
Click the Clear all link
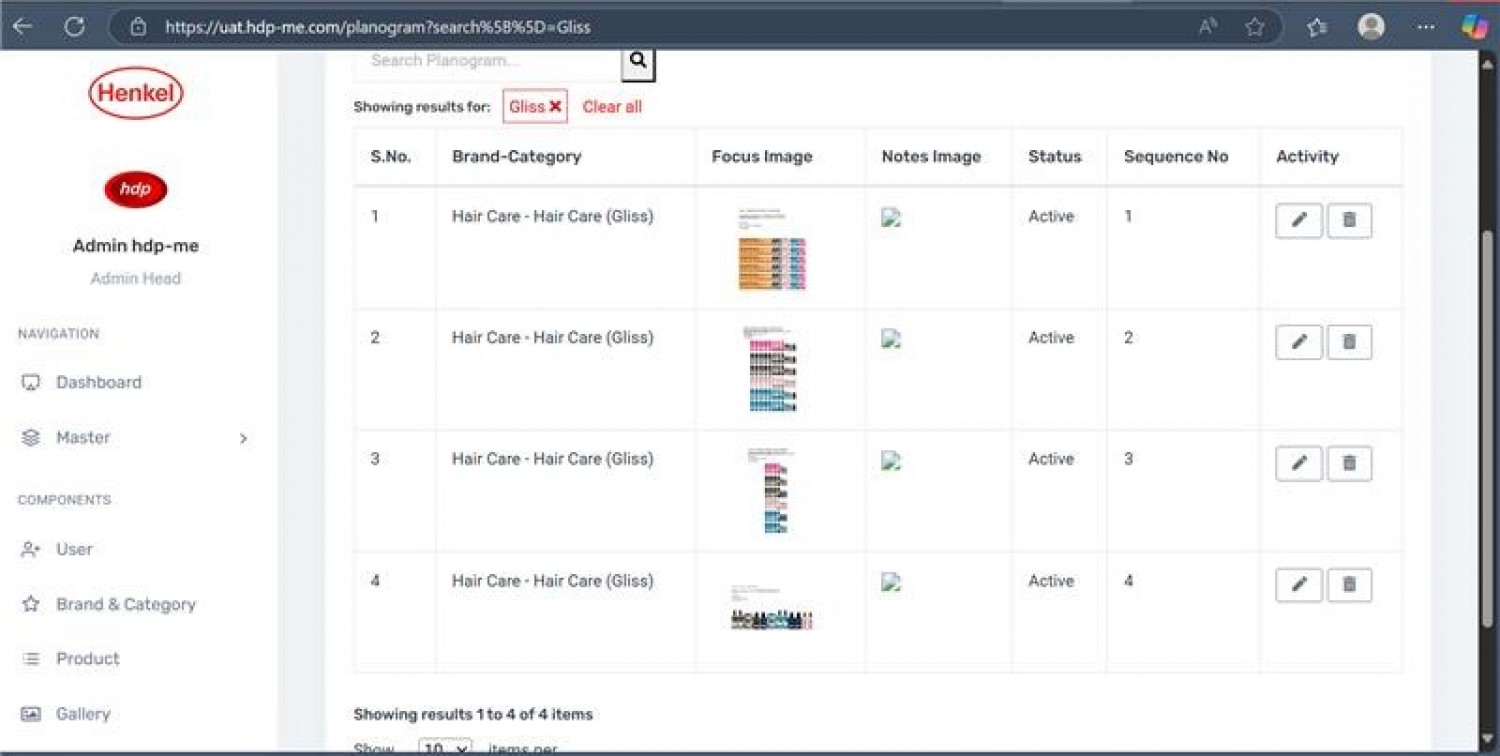(x=612, y=106)
